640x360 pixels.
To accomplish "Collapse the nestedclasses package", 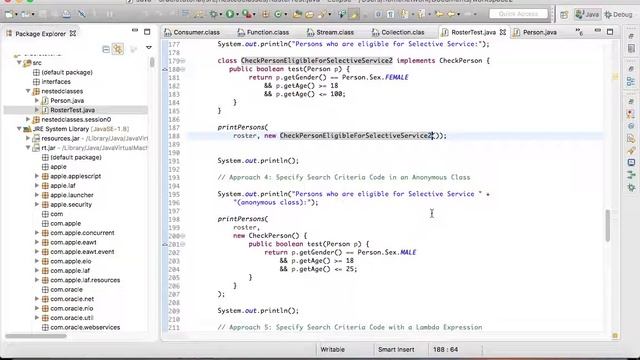I will [28, 91].
